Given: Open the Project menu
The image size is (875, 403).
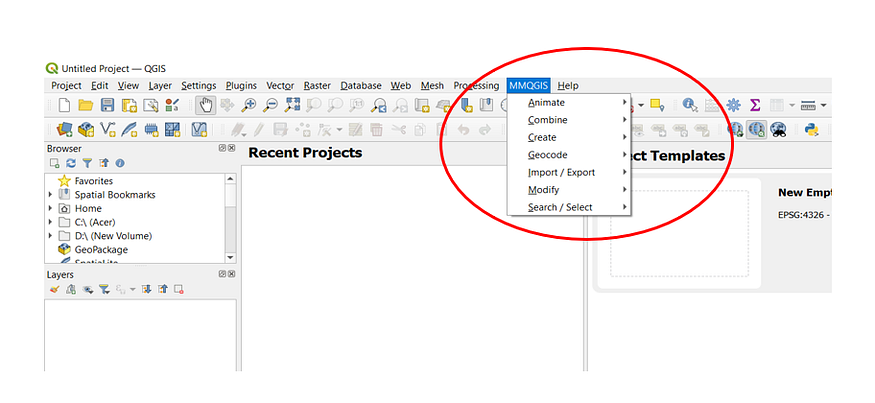Looking at the screenshot, I should 66,85.
